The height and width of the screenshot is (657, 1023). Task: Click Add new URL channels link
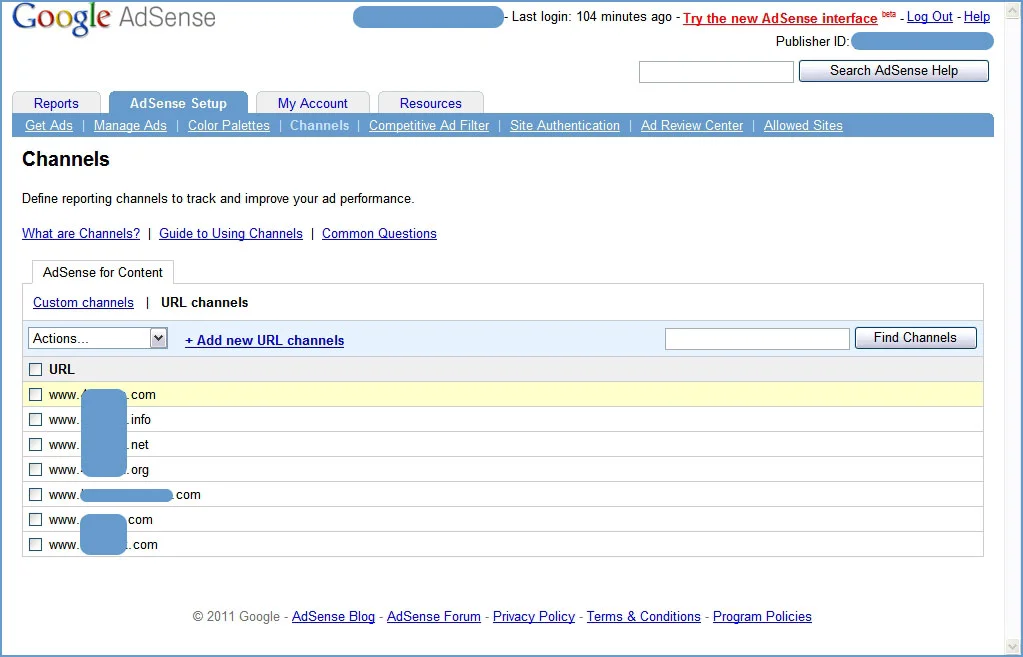[x=264, y=341]
